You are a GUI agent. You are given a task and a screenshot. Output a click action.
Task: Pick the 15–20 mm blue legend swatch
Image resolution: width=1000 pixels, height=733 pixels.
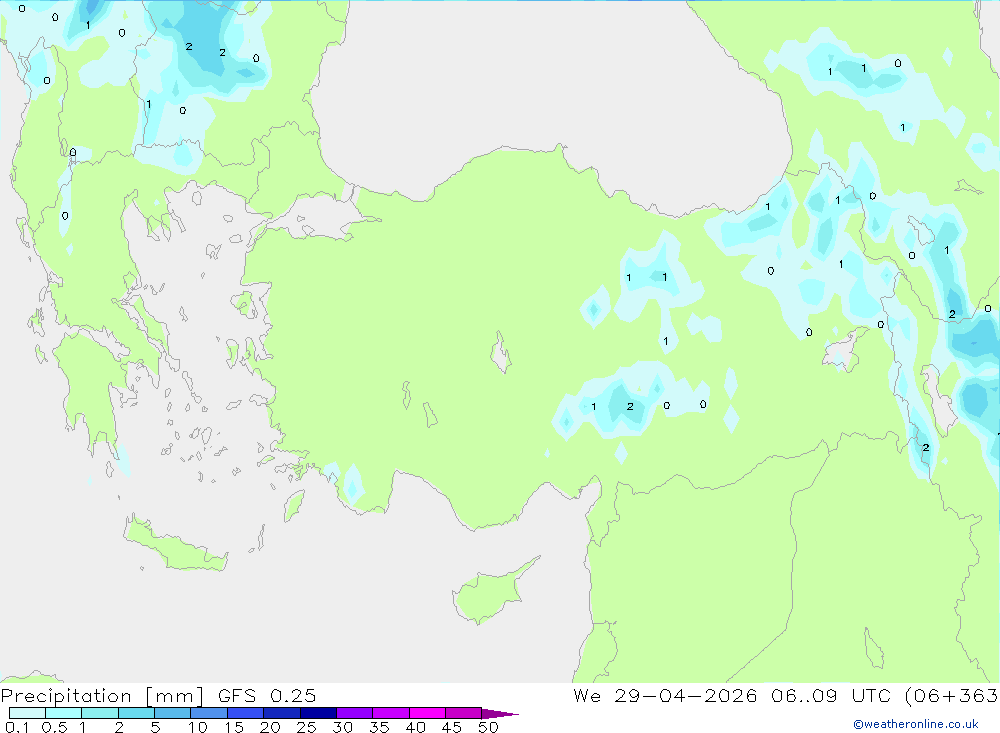coord(246,713)
